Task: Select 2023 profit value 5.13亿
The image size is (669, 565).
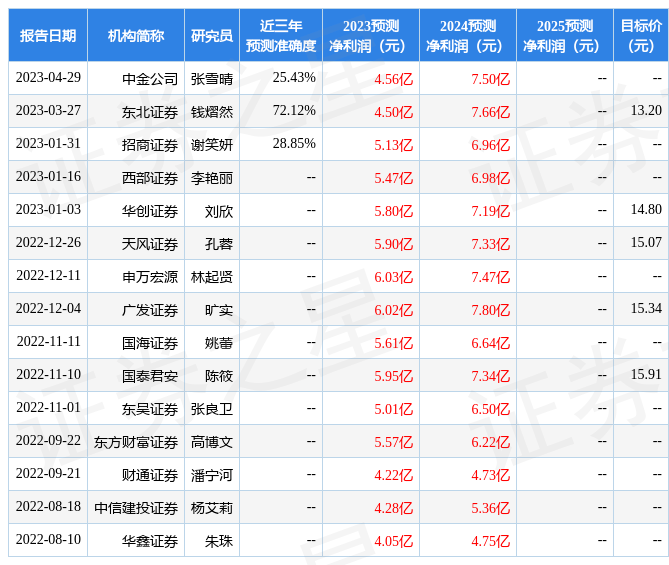Action: pyautogui.click(x=393, y=145)
